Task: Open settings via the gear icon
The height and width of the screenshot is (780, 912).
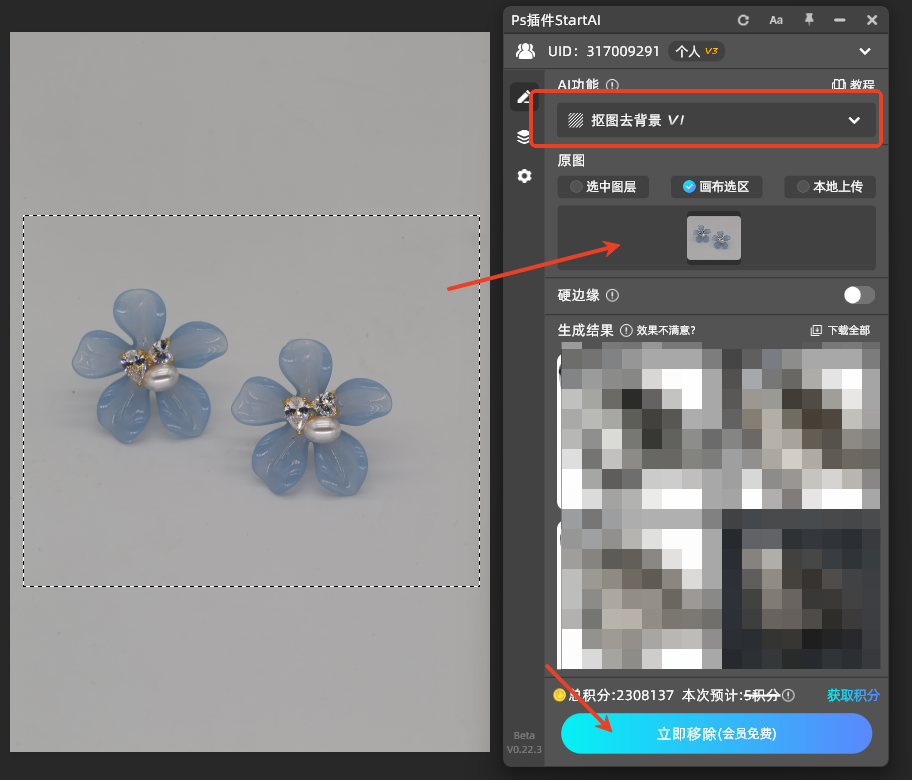Action: click(523, 176)
